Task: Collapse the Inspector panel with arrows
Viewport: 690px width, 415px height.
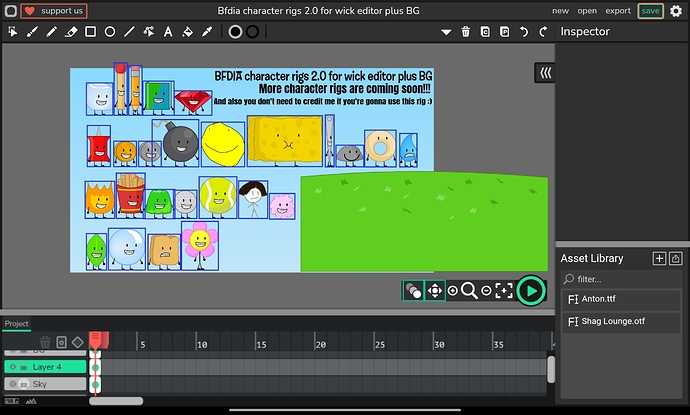Action: [545, 73]
